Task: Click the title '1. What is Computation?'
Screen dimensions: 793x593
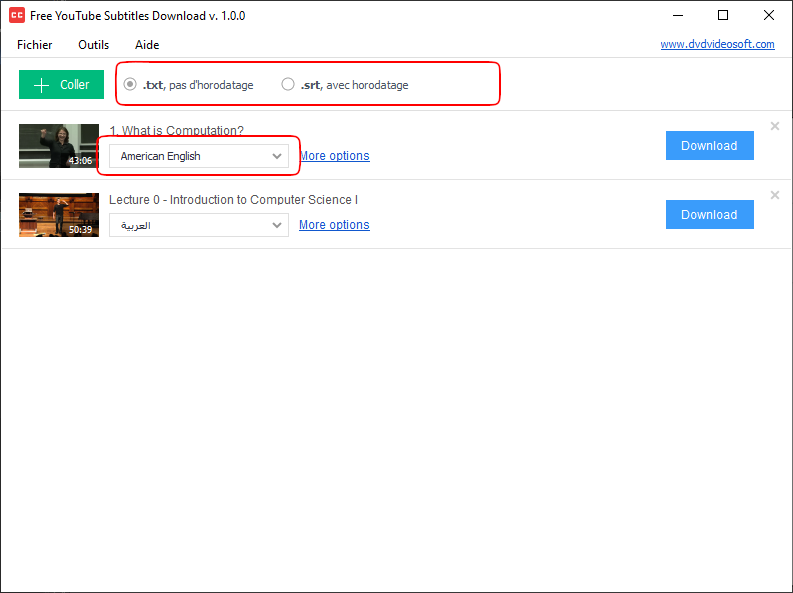Action: point(177,130)
